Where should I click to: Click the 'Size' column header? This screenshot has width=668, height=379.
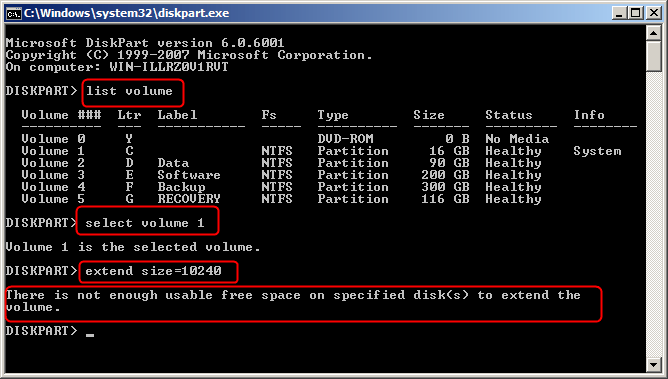click(429, 115)
